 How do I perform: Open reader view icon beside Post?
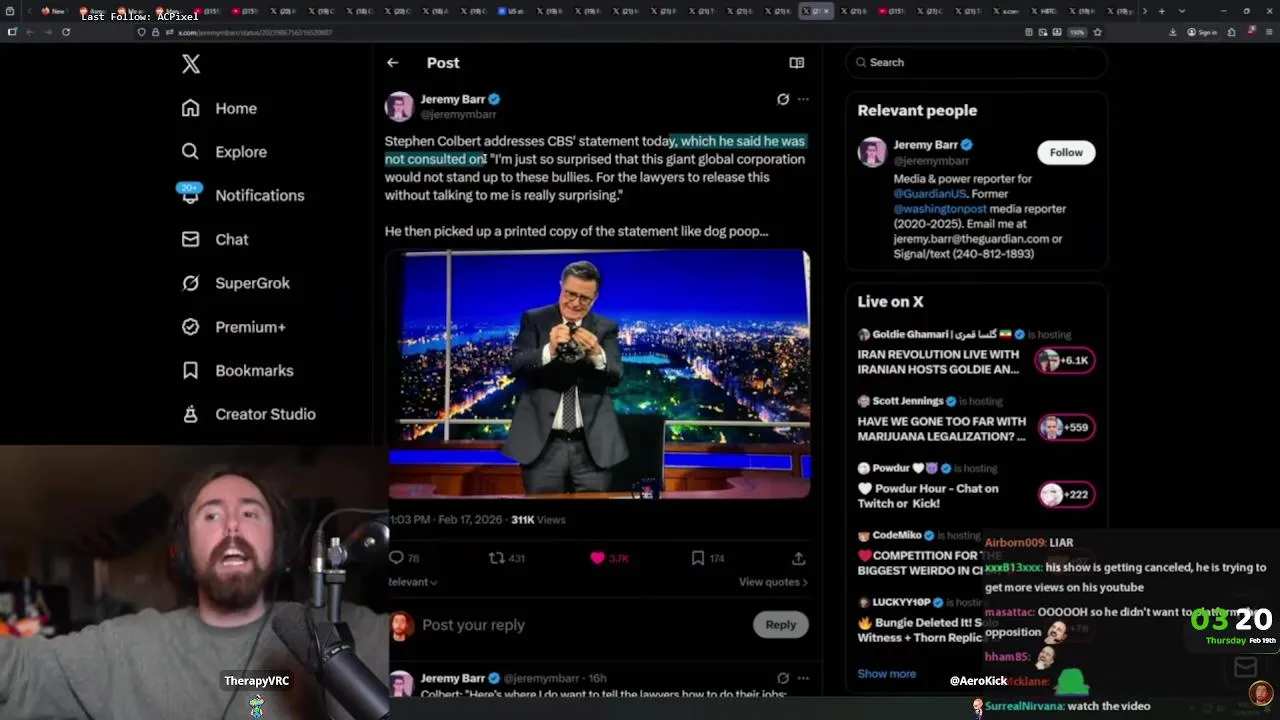(797, 62)
